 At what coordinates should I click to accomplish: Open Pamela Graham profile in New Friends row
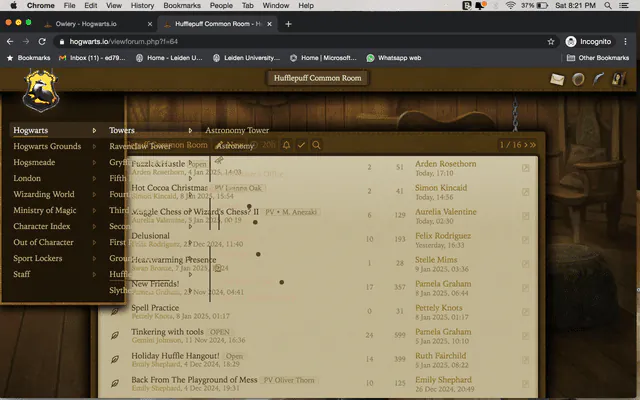coord(443,284)
